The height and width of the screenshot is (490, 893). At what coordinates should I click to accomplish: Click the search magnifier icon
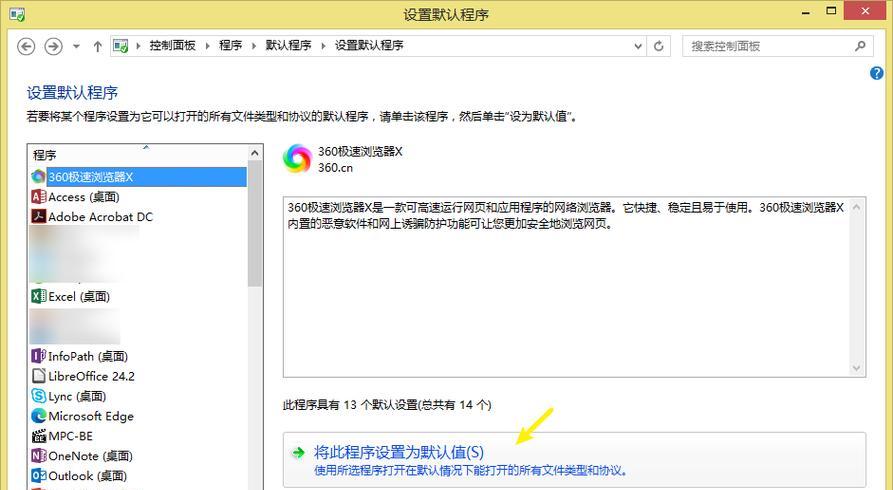[860, 46]
